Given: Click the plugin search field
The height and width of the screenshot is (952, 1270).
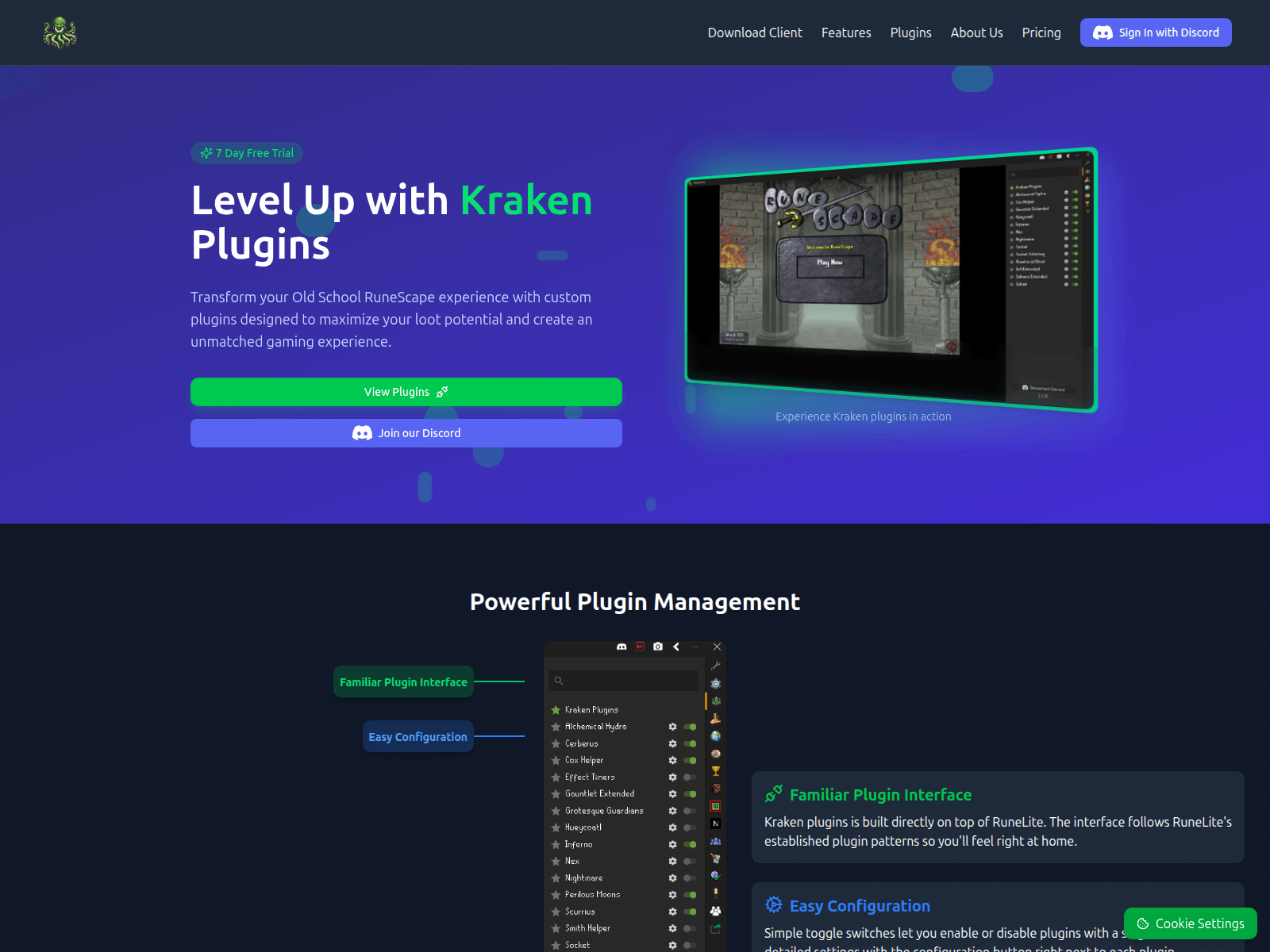Looking at the screenshot, I should [x=623, y=681].
